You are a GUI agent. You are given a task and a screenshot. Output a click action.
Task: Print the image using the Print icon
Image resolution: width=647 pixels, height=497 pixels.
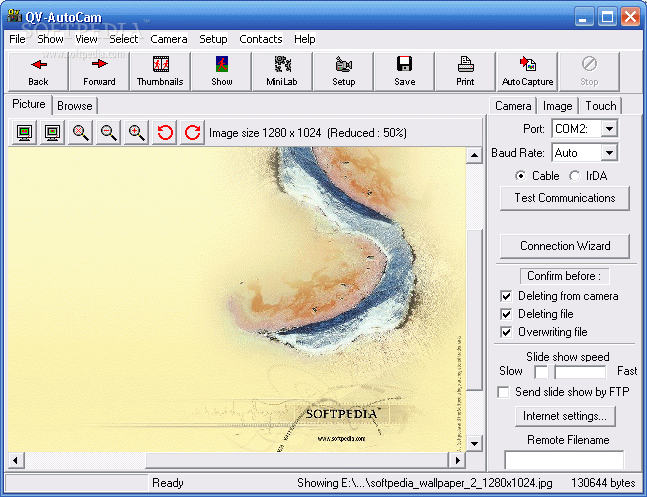465,71
